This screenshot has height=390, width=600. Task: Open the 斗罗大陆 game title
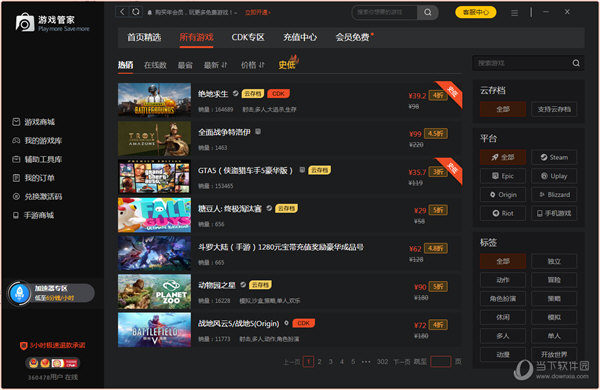tap(280, 247)
